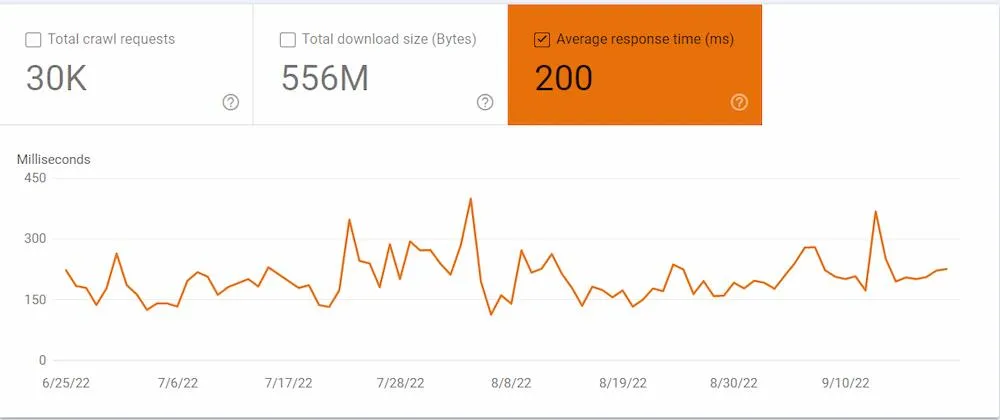
Task: Click the 150 y-axis label
Action: (35, 300)
